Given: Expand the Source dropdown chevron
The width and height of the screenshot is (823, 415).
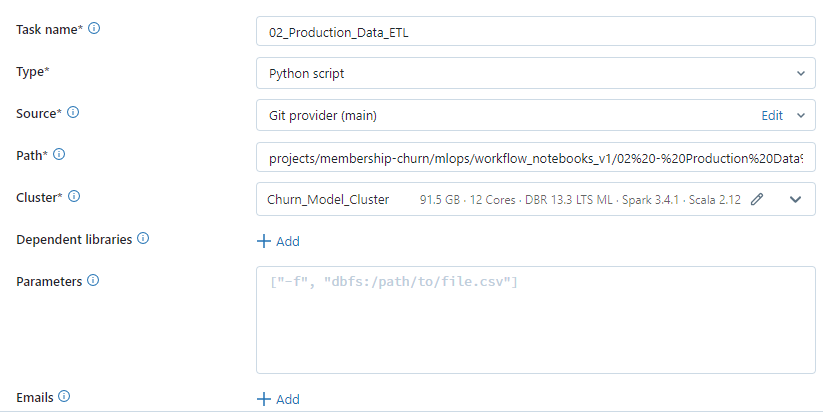Looking at the screenshot, I should coord(800,115).
